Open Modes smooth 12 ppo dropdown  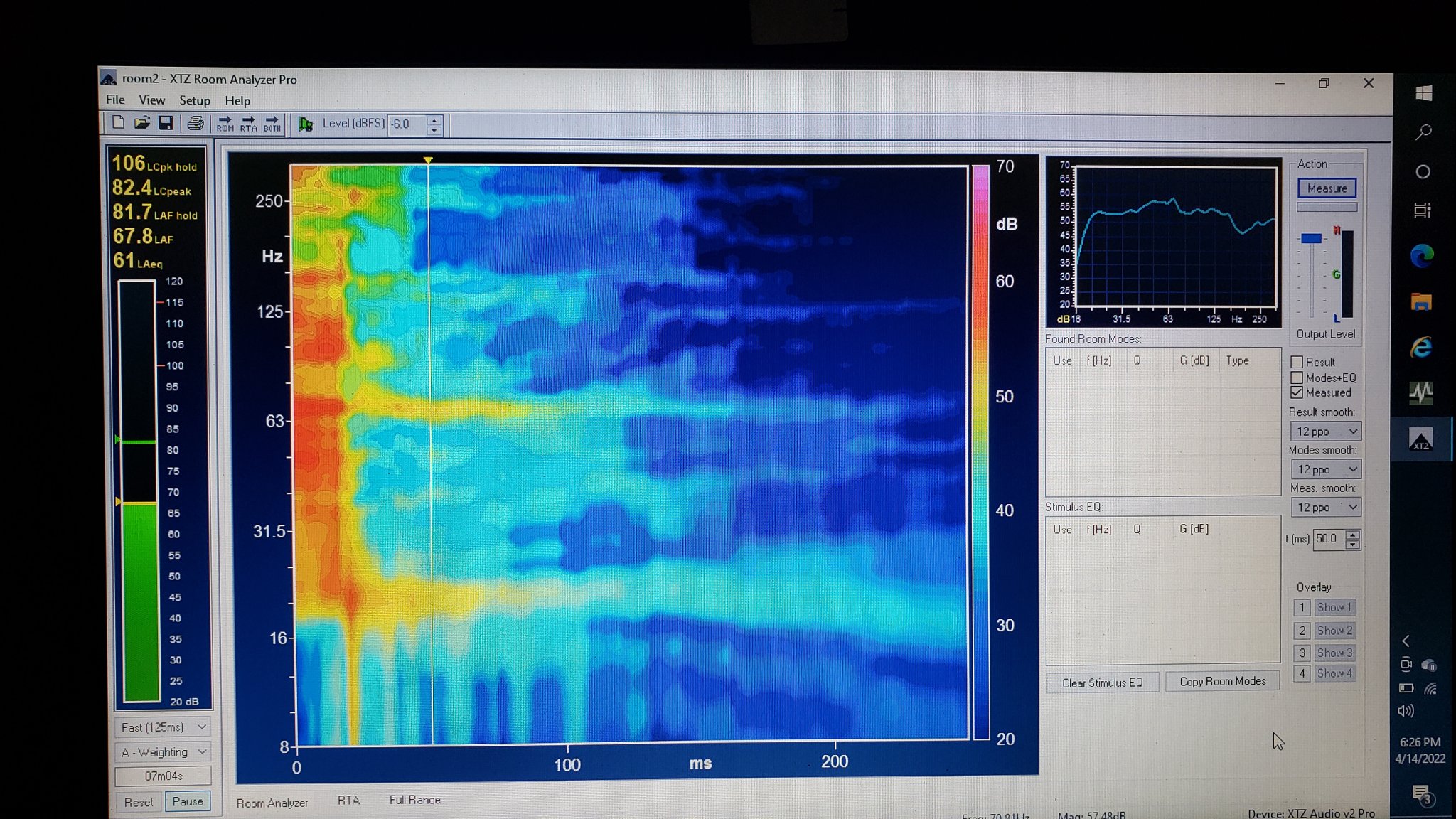click(x=1325, y=469)
